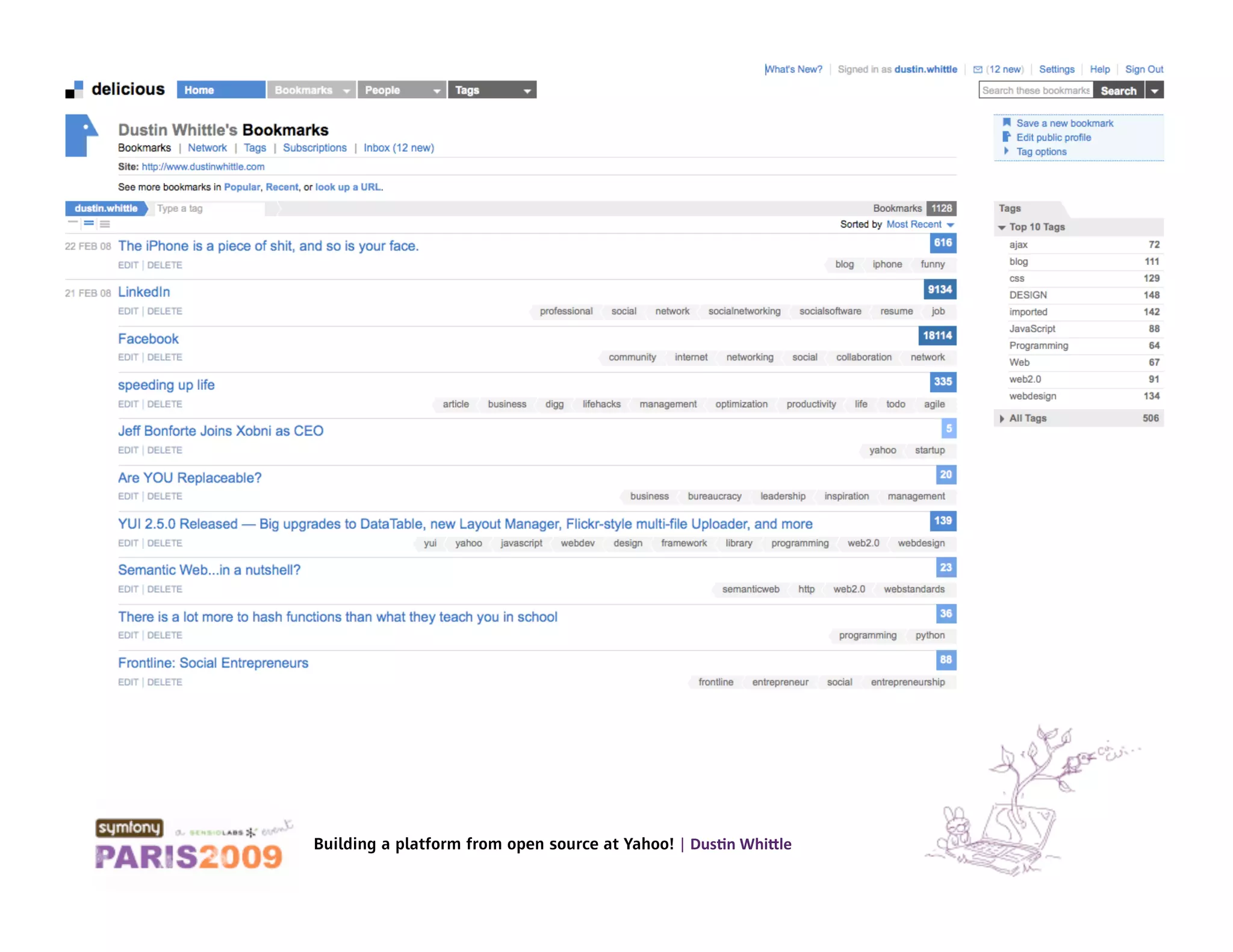Click the dustin.whittle breadcrumb tag
Screen dimensions: 1233x952
106,208
